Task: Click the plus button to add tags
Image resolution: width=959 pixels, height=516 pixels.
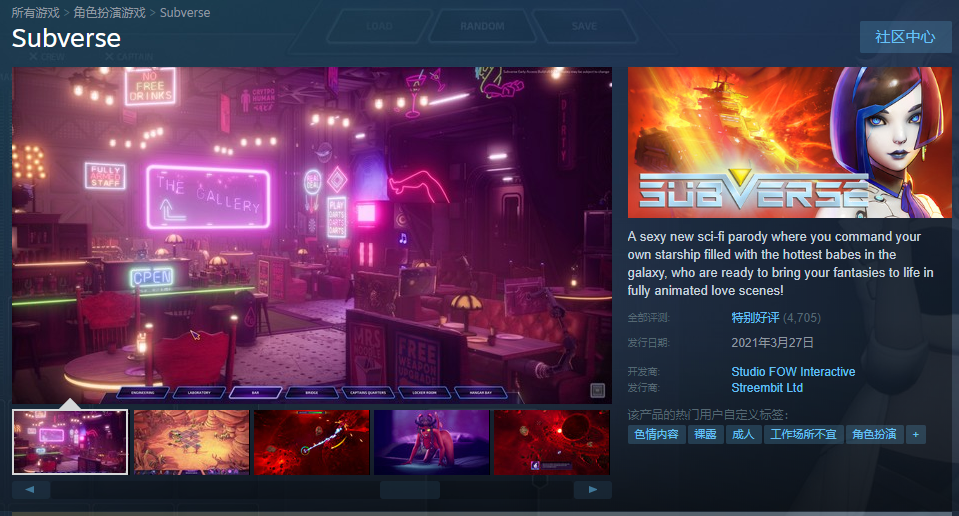Action: click(916, 434)
